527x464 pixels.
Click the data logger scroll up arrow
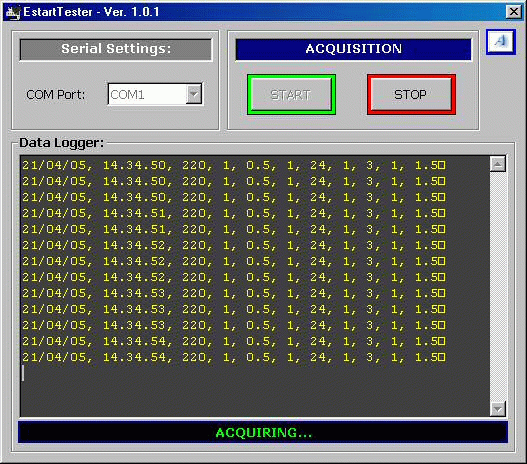498,164
